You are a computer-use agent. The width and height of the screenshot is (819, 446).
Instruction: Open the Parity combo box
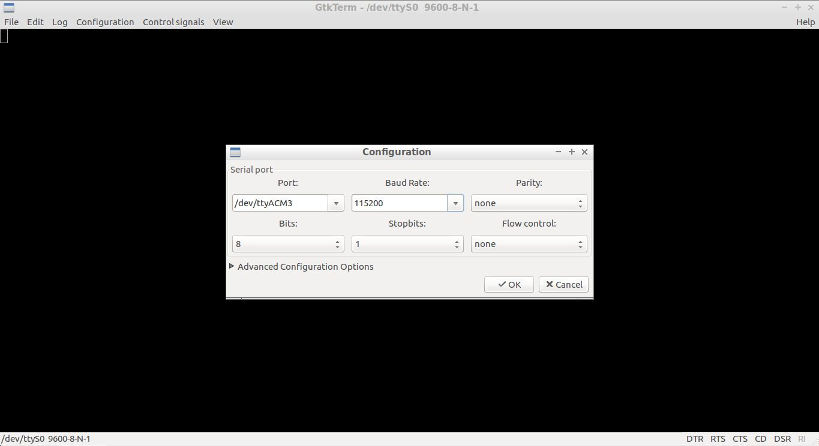coord(529,203)
